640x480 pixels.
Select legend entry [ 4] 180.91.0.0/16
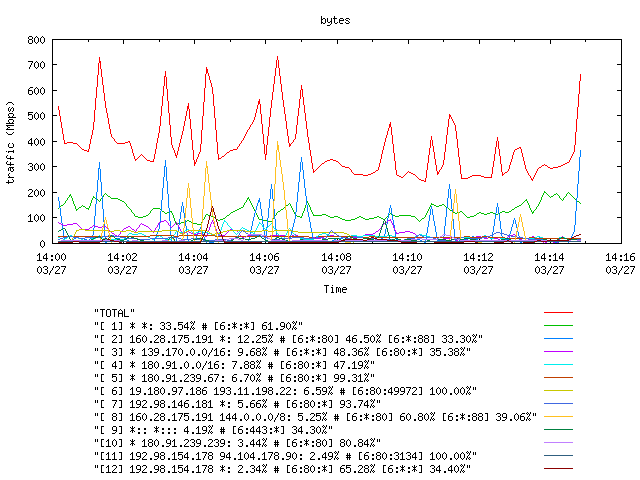pyautogui.click(x=234, y=365)
